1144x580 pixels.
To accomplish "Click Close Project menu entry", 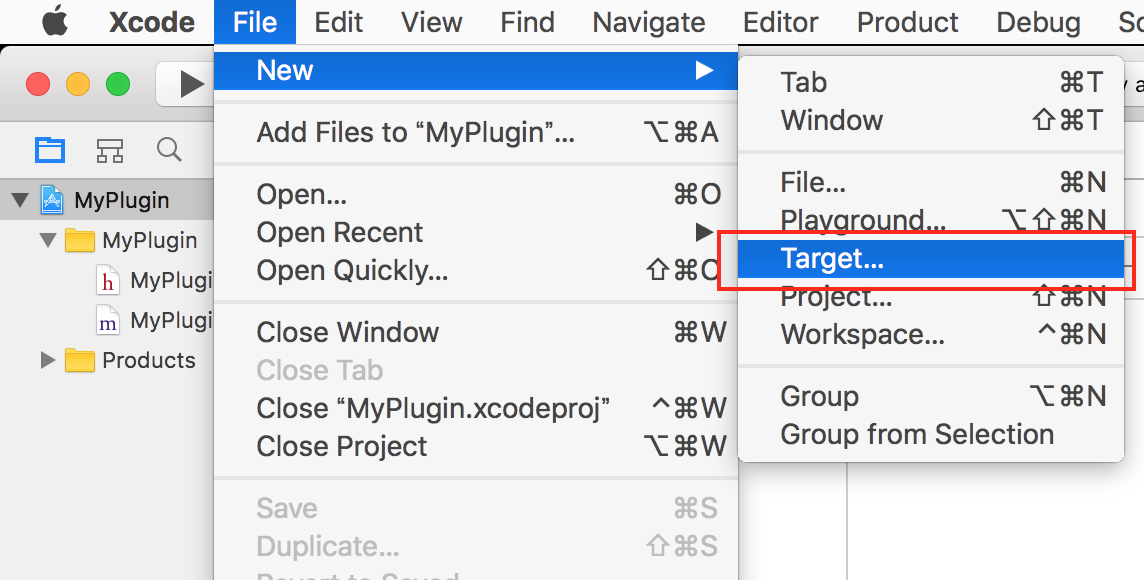I will (x=342, y=446).
